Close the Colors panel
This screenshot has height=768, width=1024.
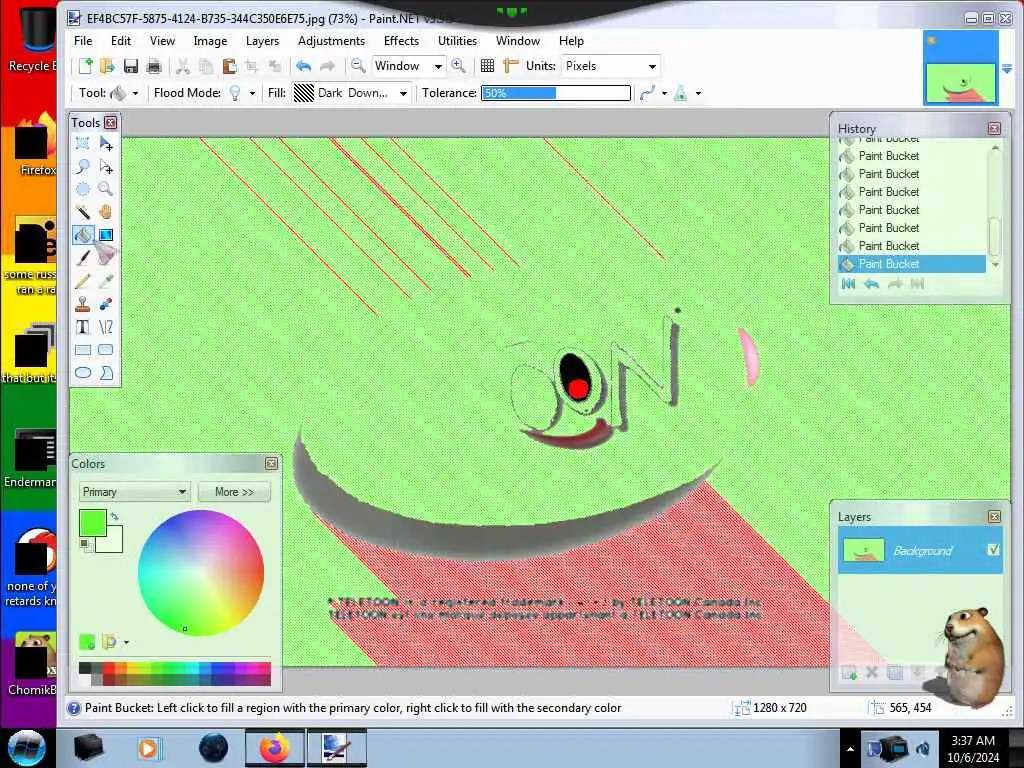272,463
